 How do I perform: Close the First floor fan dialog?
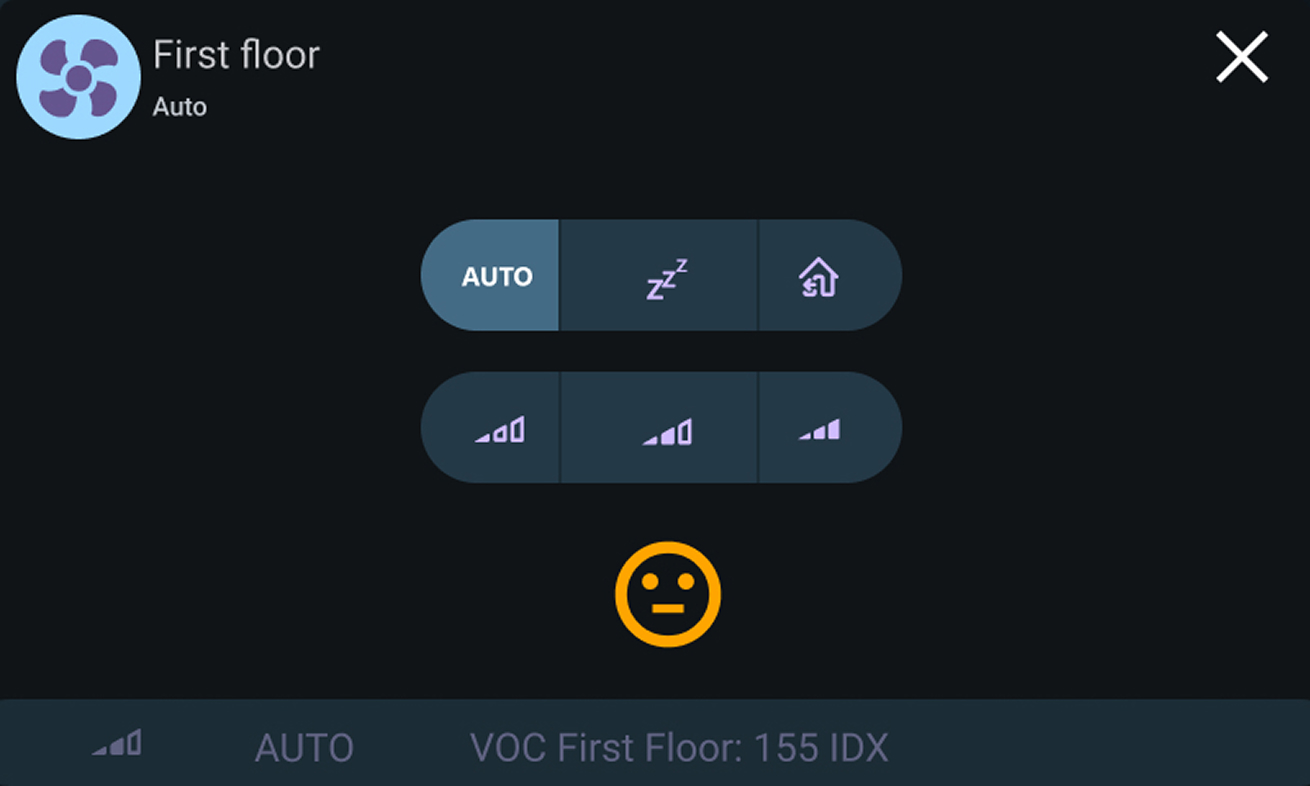coord(1241,57)
